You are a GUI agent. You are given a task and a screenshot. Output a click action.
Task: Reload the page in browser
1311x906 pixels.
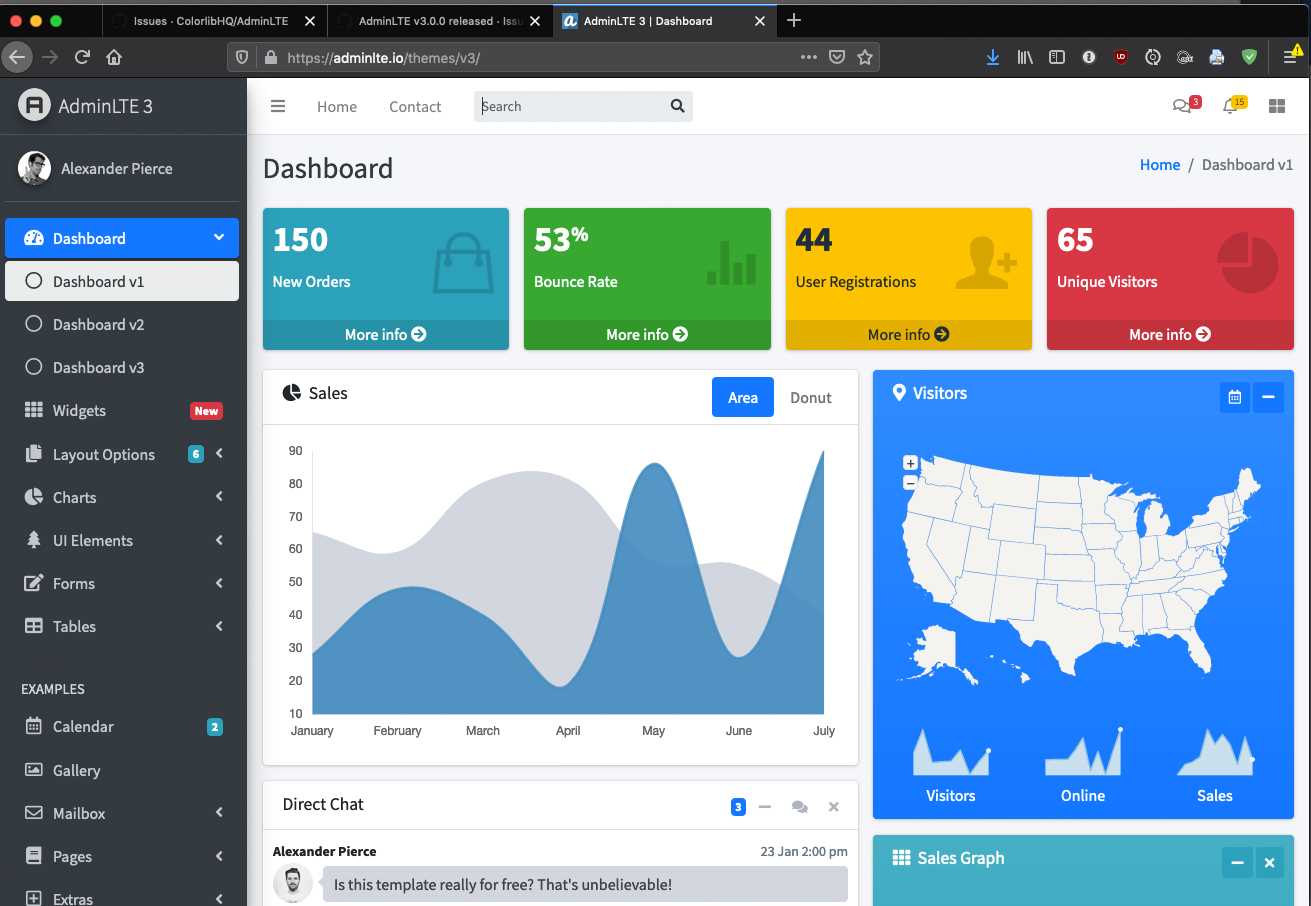tap(82, 58)
